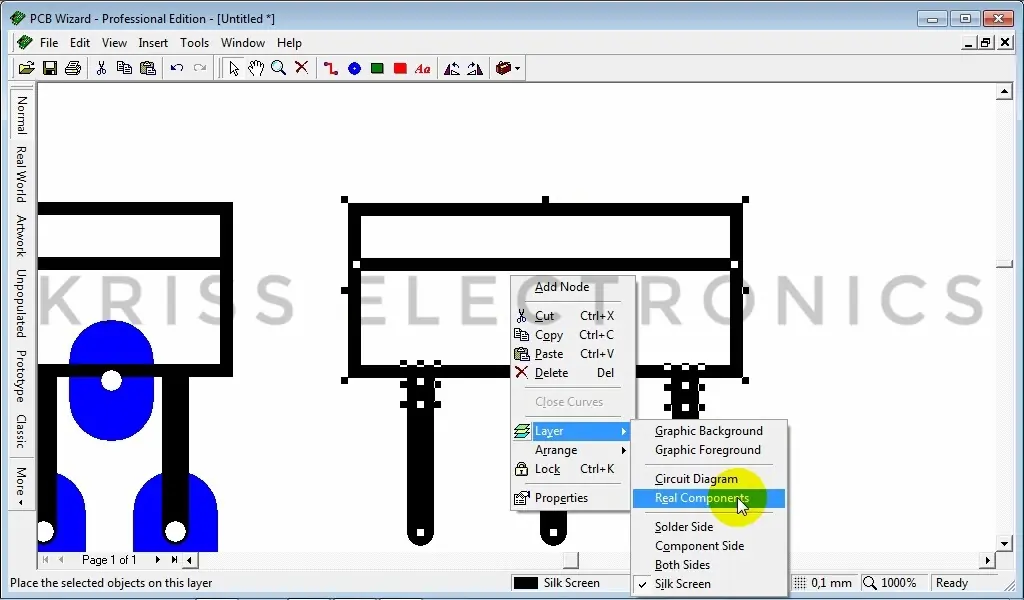
Task: Open the gallery dropdown arrow in toolbar
Action: [x=517, y=68]
